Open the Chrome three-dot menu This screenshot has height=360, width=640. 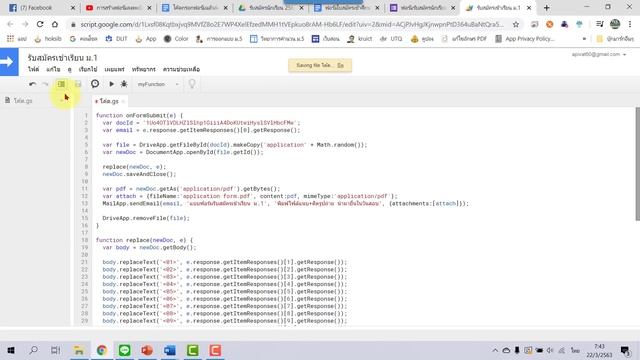(x=631, y=24)
